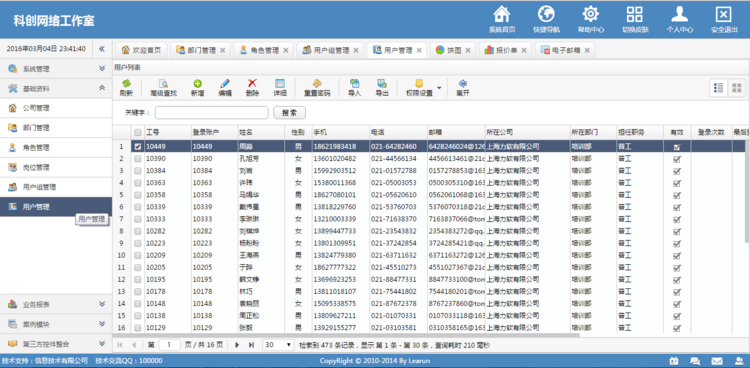The width and height of the screenshot is (750, 368).
Task: Click users icon in status bar
Action: pyautogui.click(x=738, y=361)
